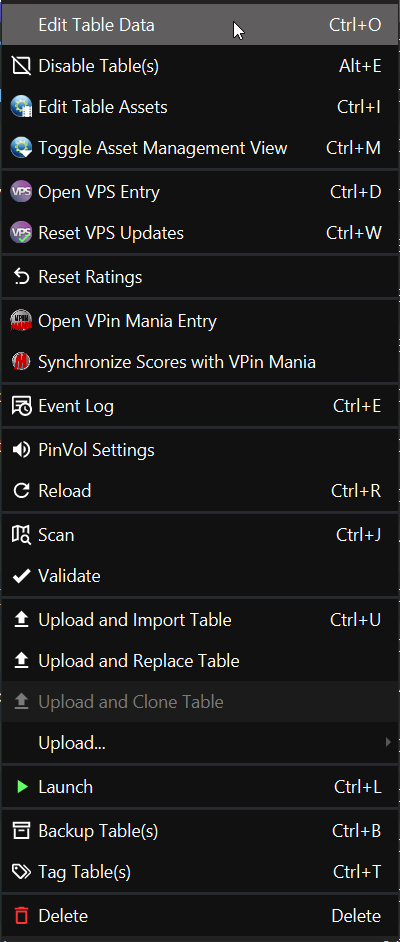Screen dimensions: 400x942
Task: Click the red Delete trash icon
Action: (x=22, y=916)
